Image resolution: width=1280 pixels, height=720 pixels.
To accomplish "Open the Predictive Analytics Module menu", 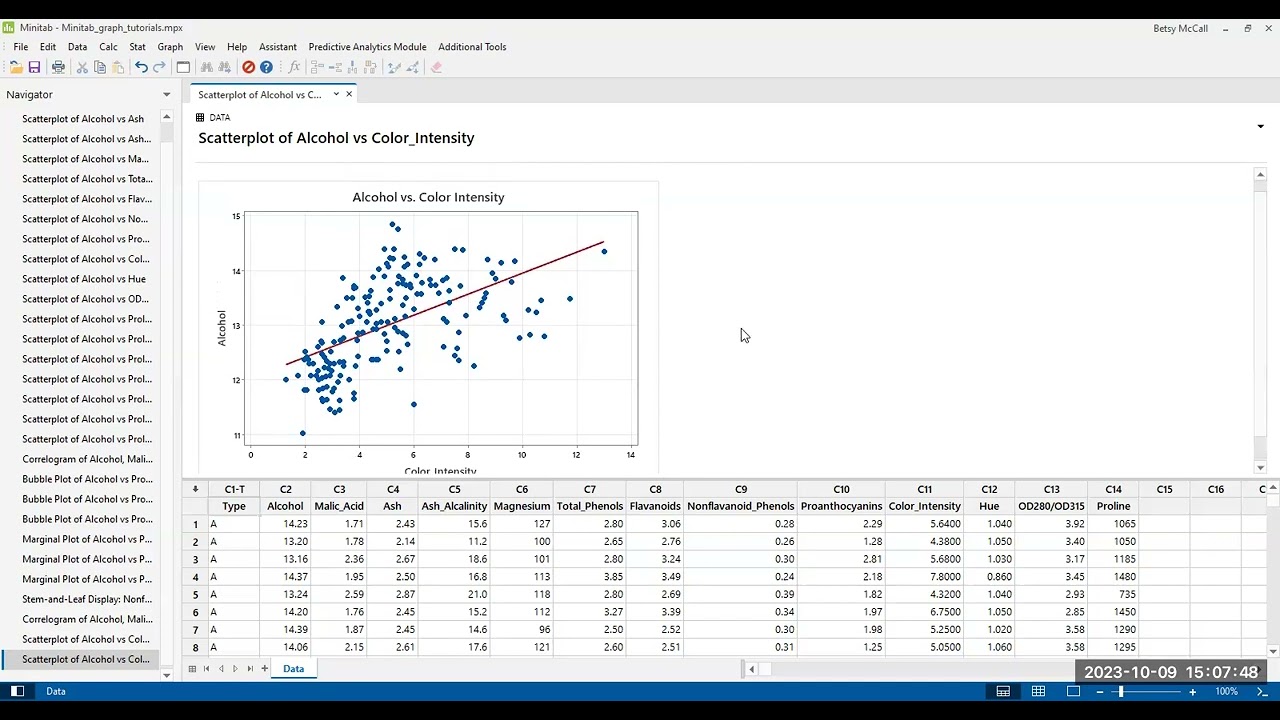I will (x=367, y=47).
